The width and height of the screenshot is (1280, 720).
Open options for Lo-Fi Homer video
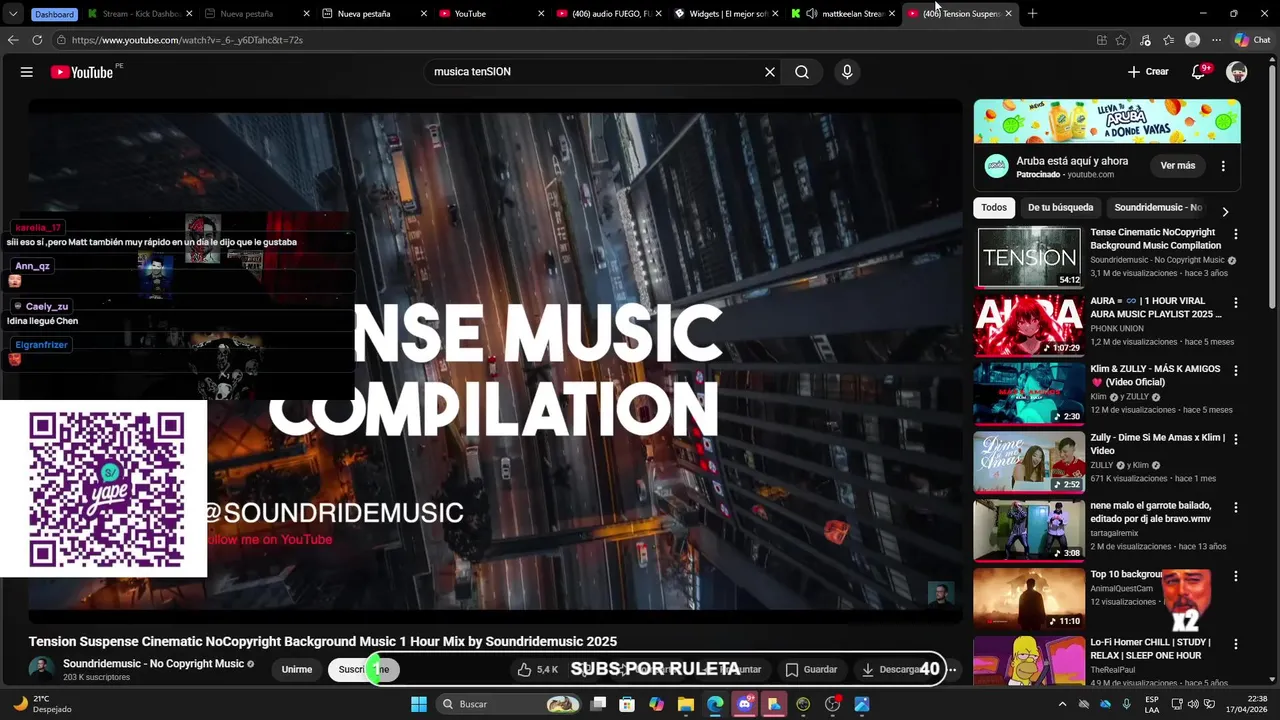1236,644
